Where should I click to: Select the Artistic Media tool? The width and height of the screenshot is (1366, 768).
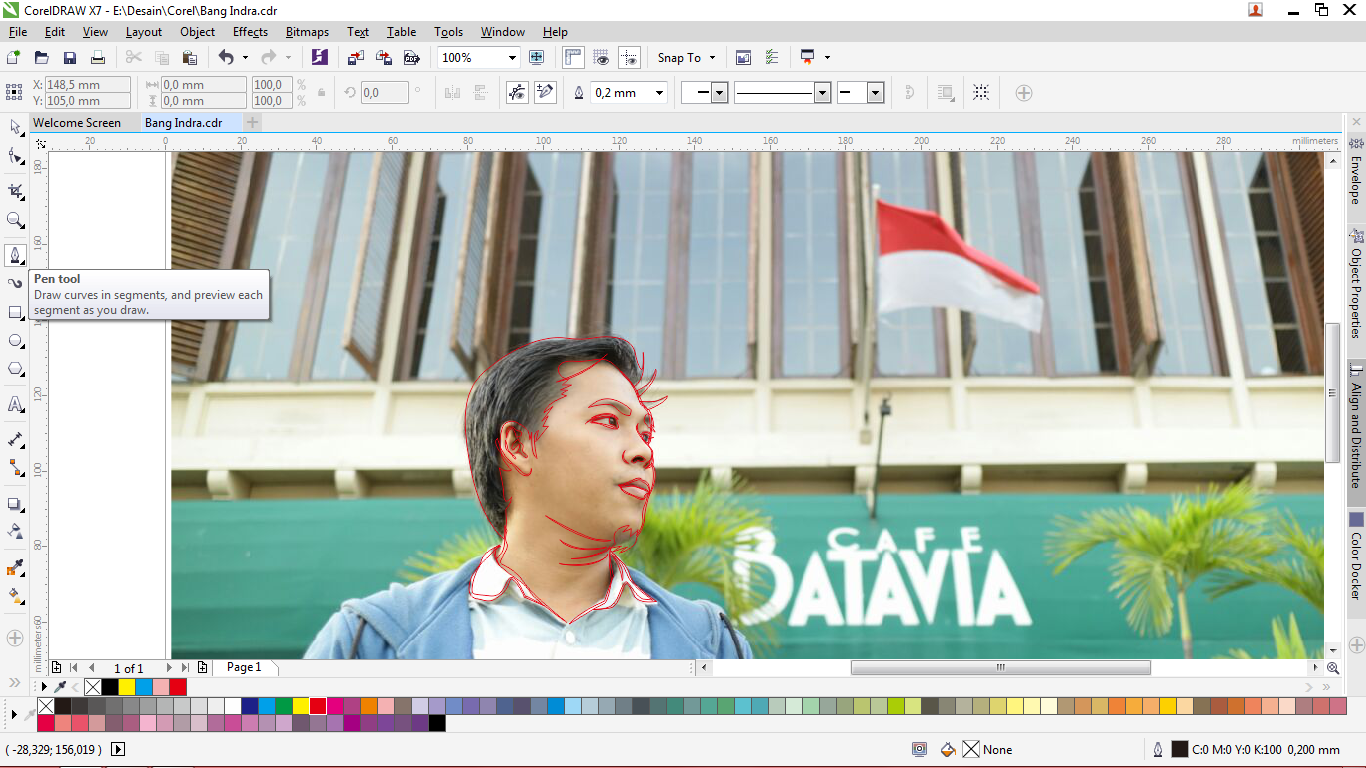tap(15, 284)
